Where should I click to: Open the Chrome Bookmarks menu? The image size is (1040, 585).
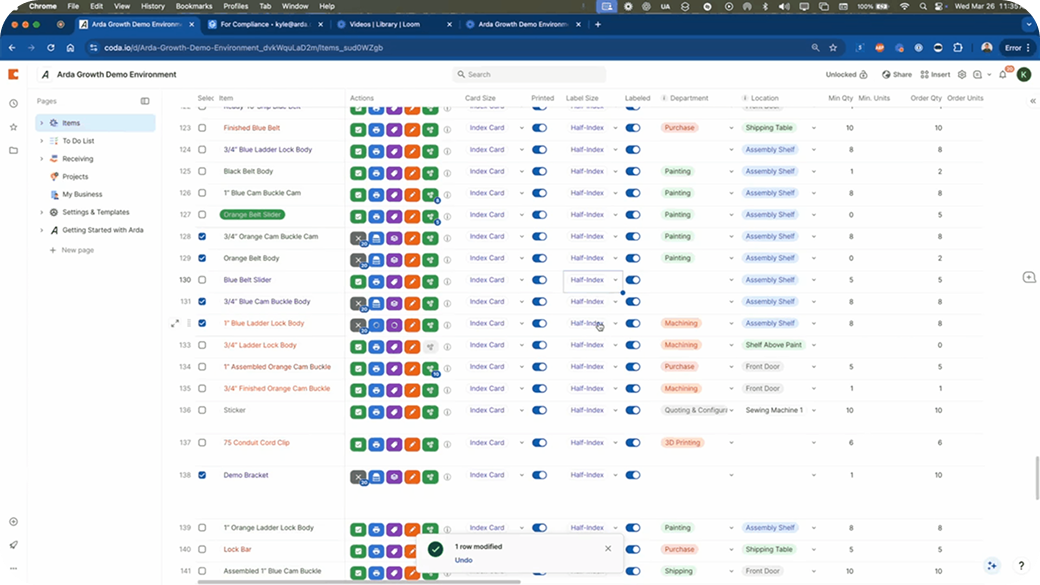194,6
